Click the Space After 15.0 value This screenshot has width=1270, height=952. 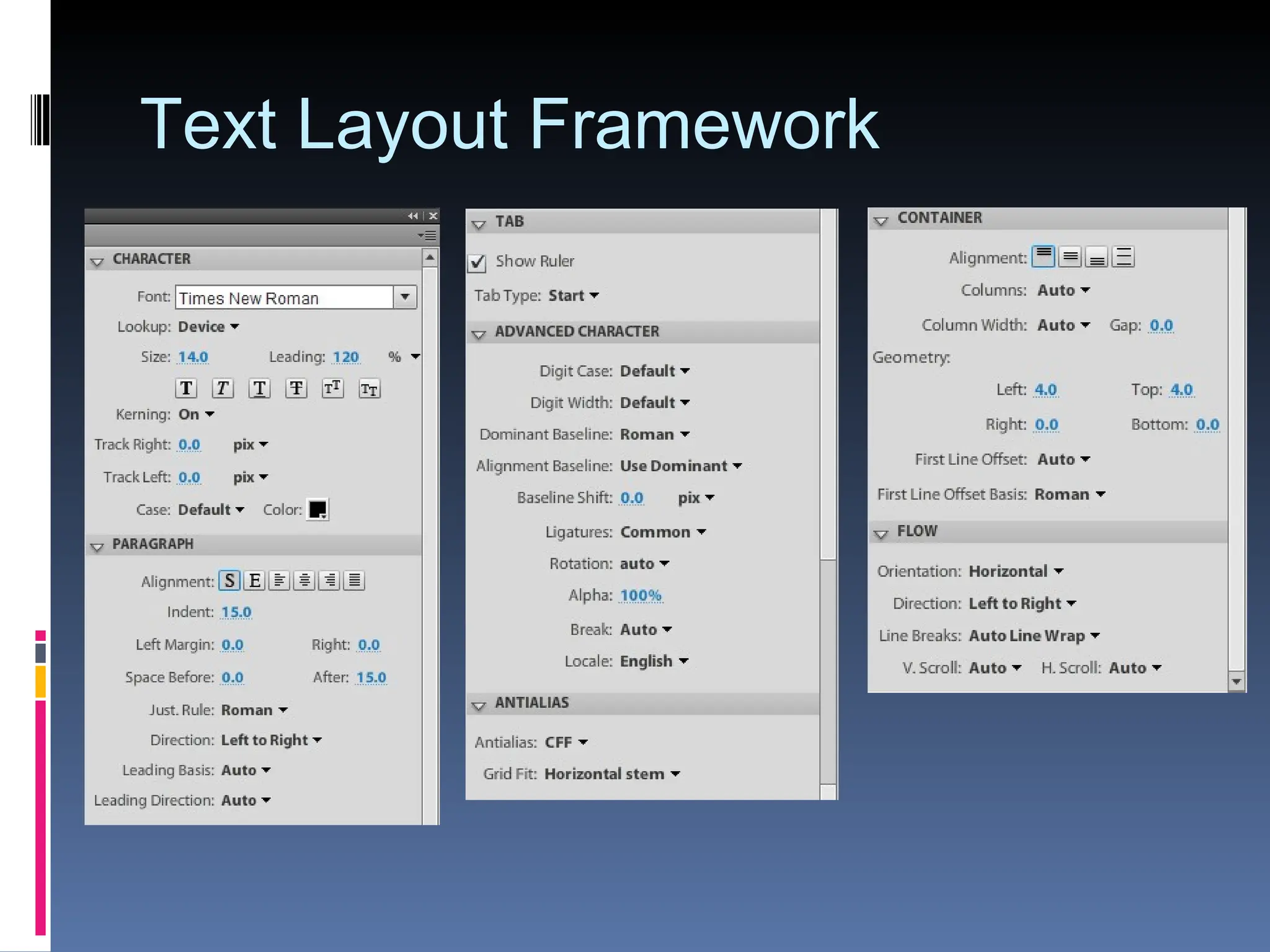371,678
